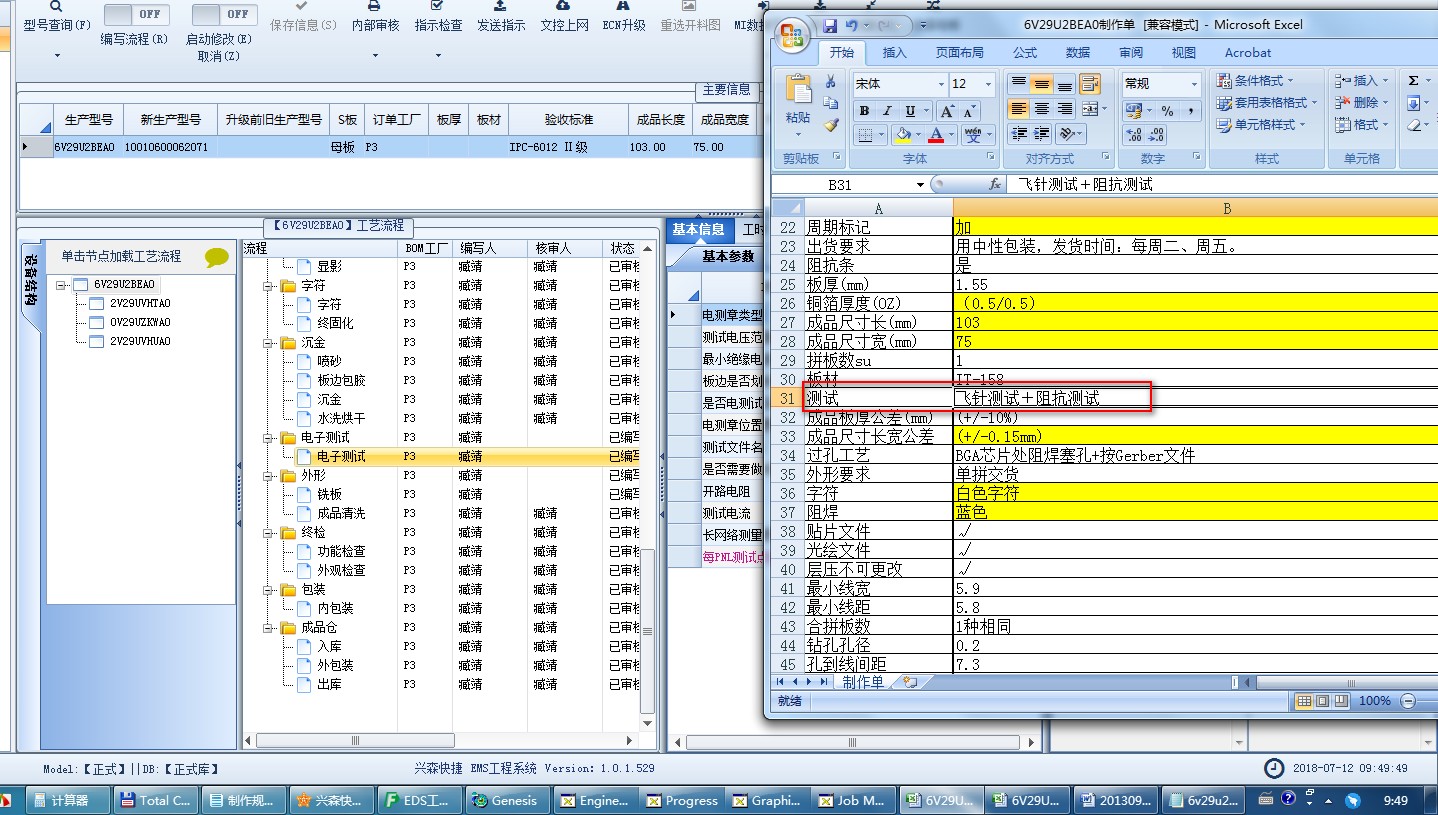
Task: Apply percent style number format
Action: click(x=1167, y=111)
